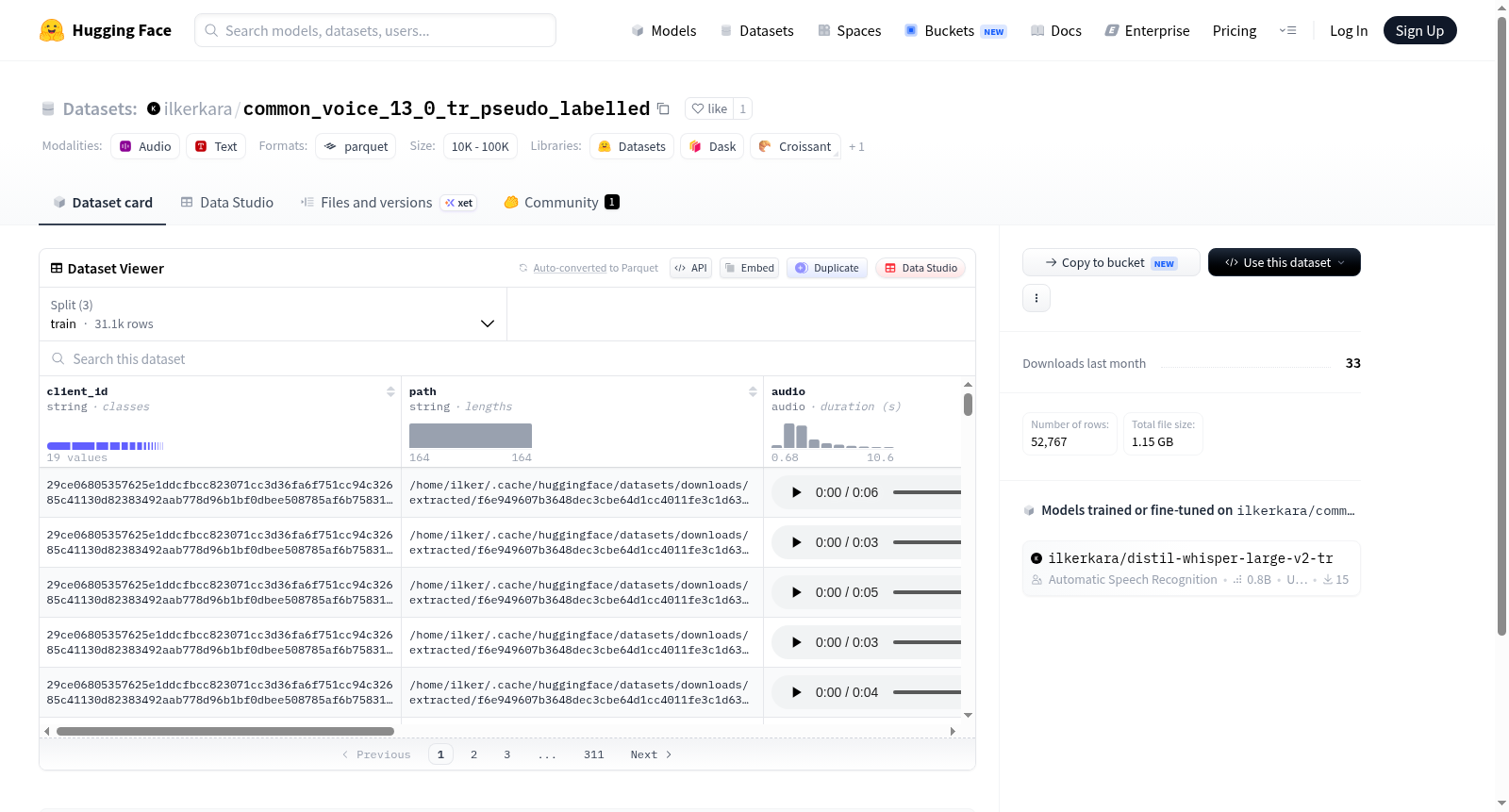Screen dimensions: 1509x812
Task: Focus the search models, datasets, users field
Action: tap(375, 30)
